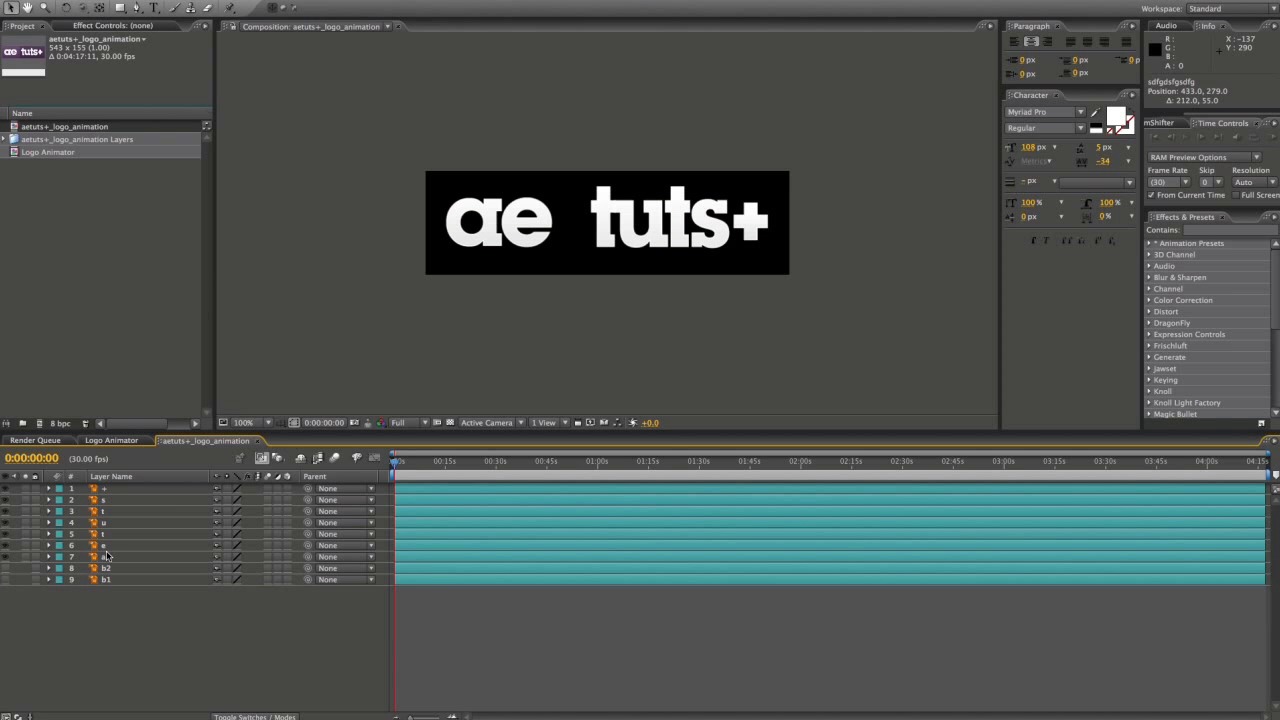Click the no-stroke color swatch

(x=1127, y=127)
